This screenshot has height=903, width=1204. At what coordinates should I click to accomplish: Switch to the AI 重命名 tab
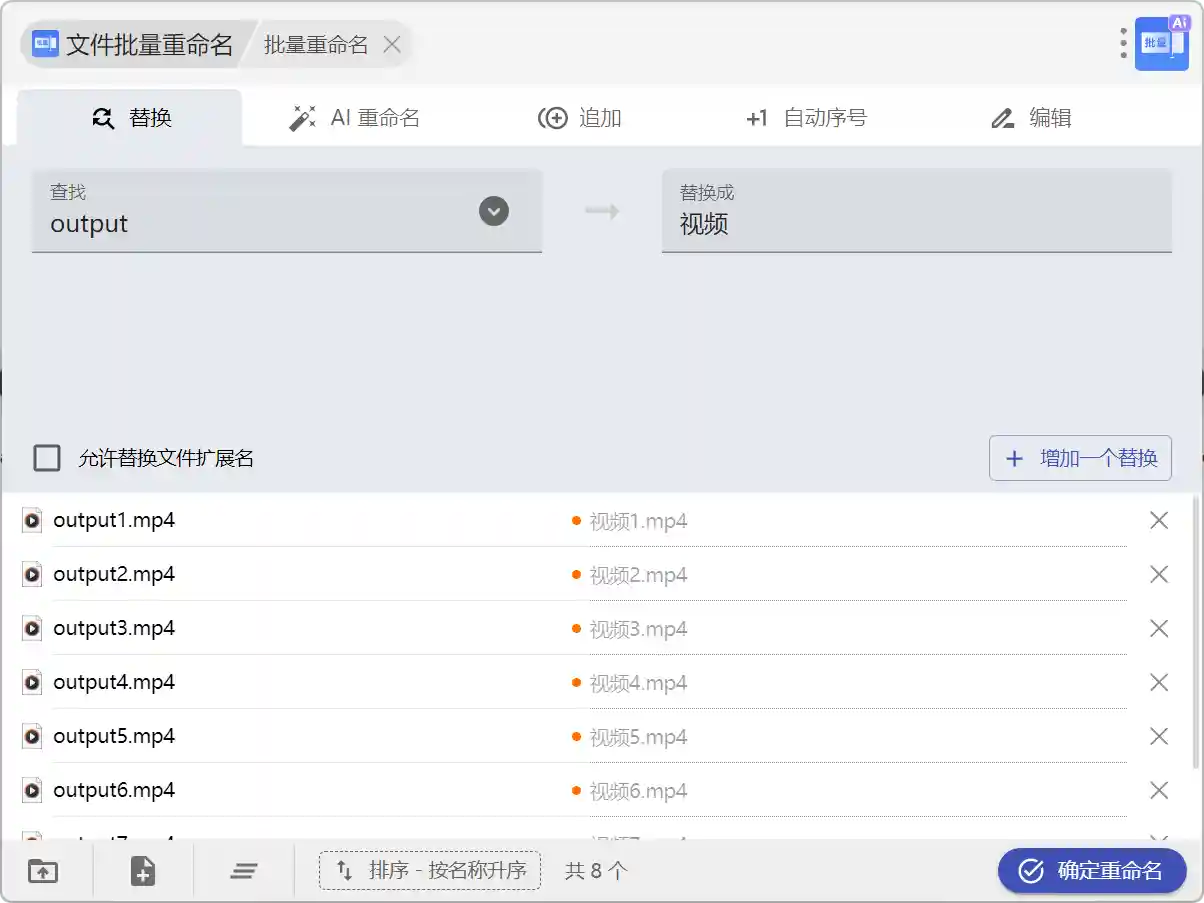(x=355, y=118)
